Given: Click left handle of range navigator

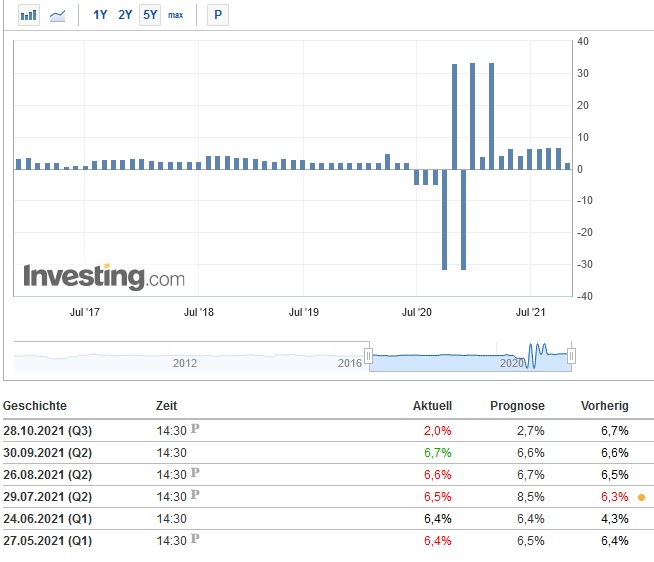Looking at the screenshot, I should click(369, 356).
